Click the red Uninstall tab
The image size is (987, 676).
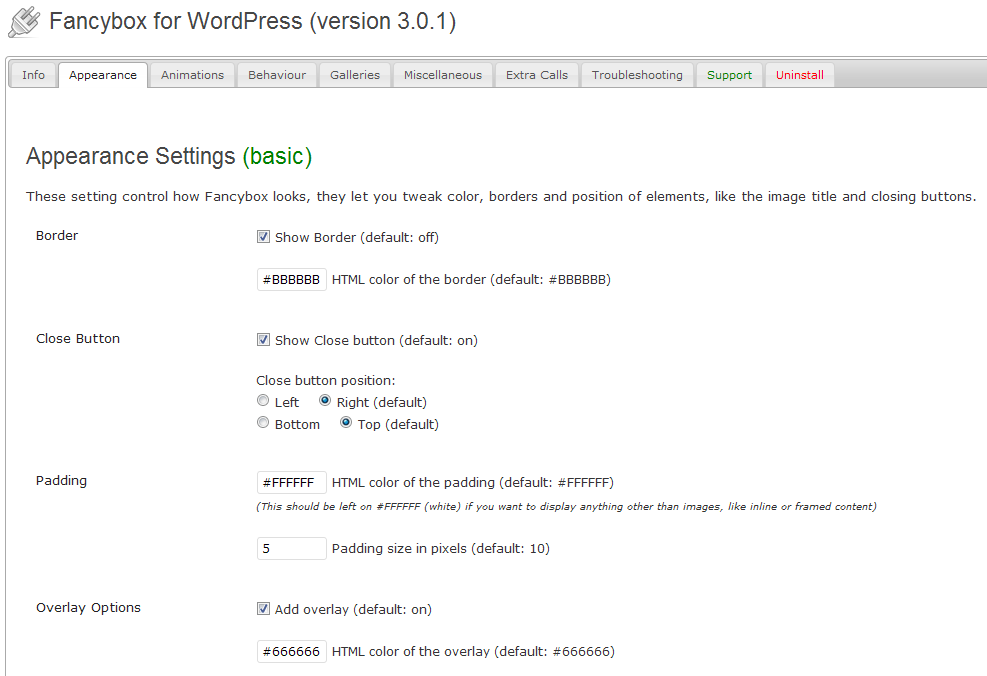click(x=799, y=75)
